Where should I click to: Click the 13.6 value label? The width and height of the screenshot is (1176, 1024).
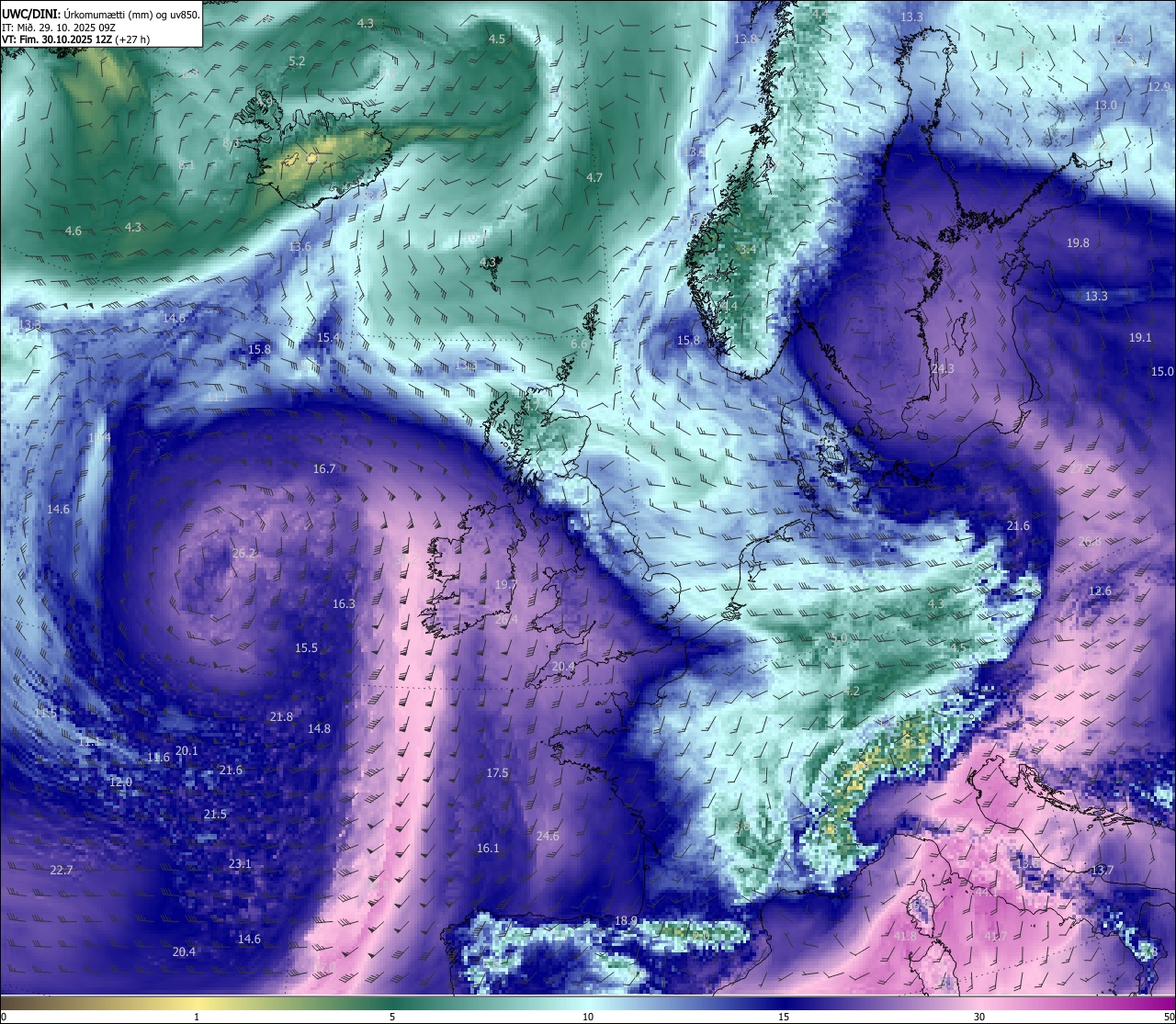tap(300, 247)
